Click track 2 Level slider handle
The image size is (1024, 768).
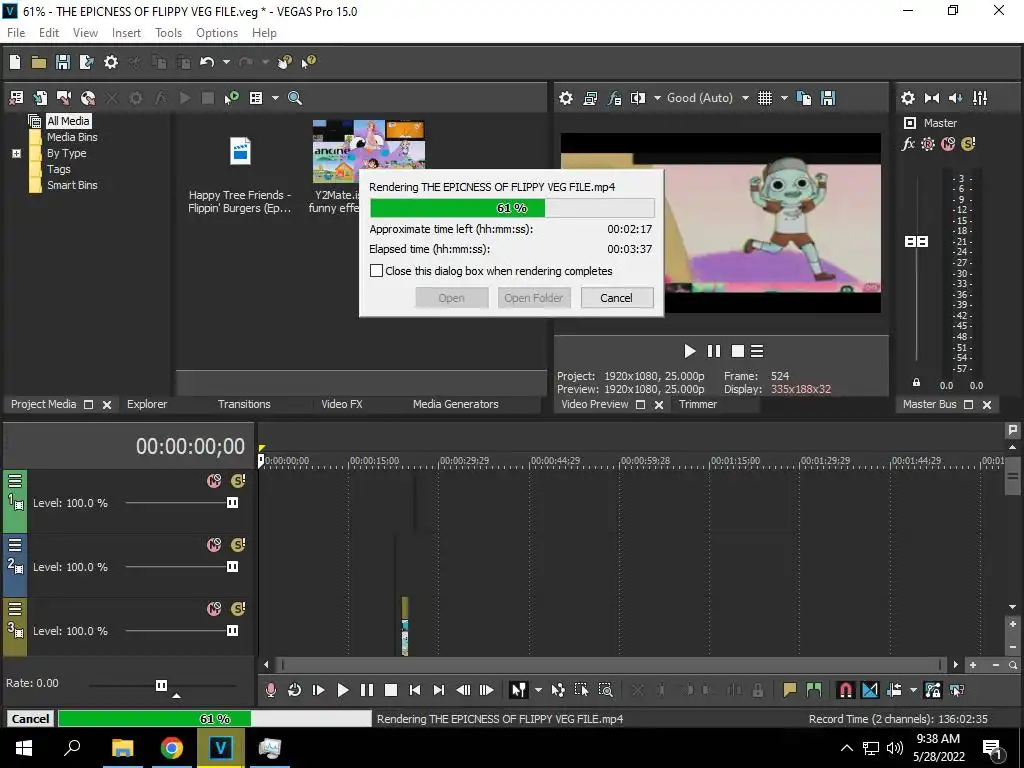click(232, 567)
